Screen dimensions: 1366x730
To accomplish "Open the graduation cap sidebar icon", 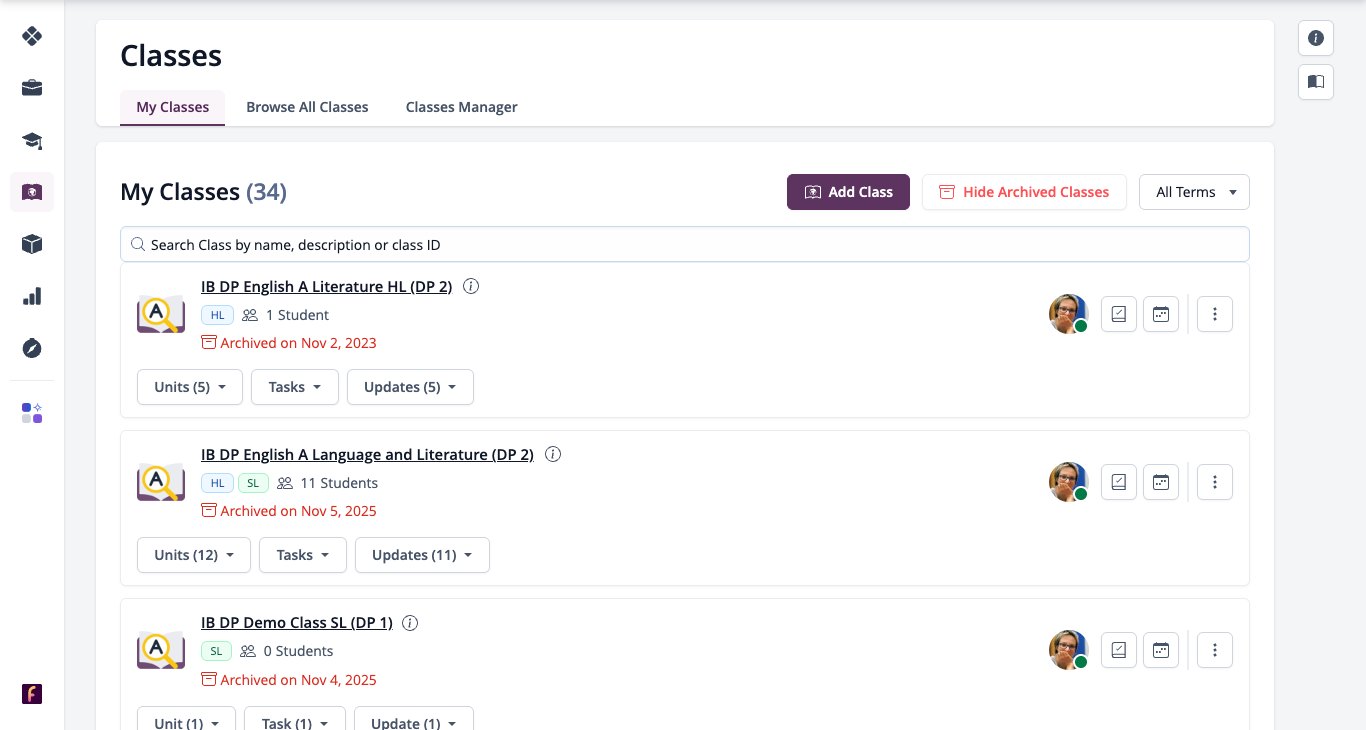I will 32,140.
